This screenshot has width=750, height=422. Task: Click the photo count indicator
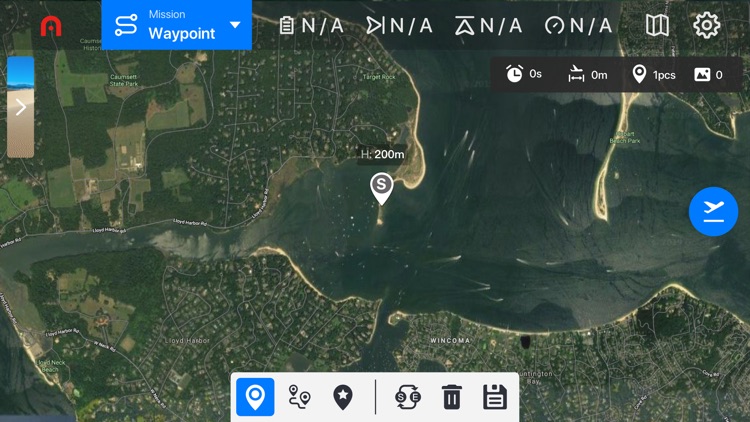708,75
